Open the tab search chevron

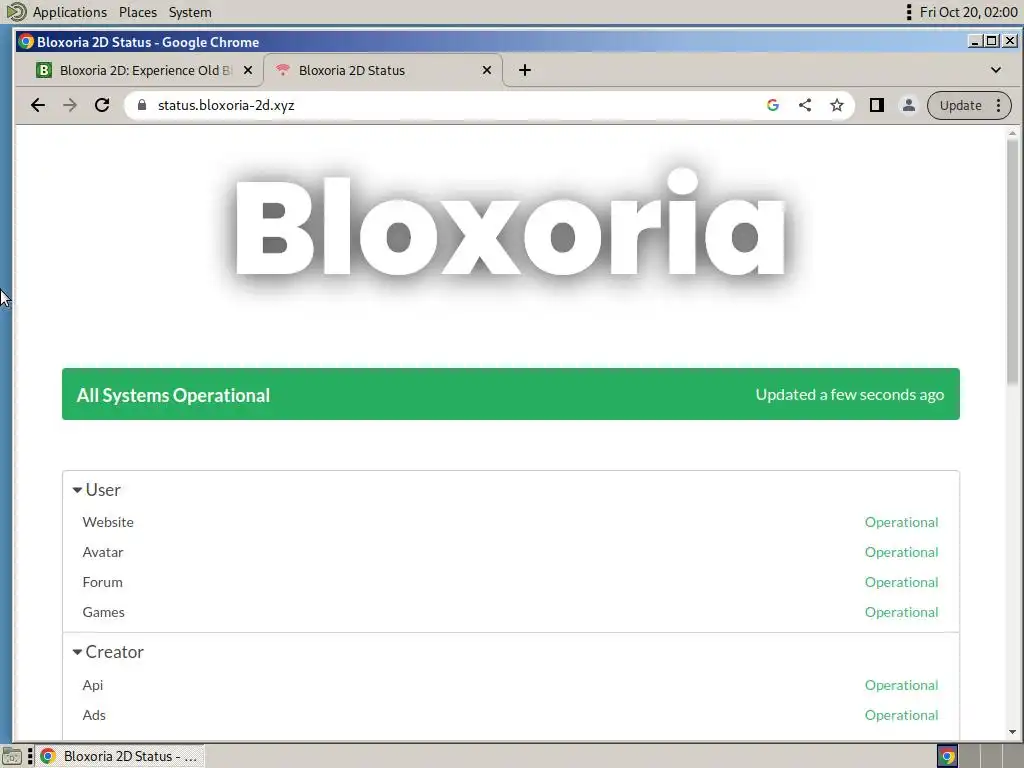click(996, 70)
